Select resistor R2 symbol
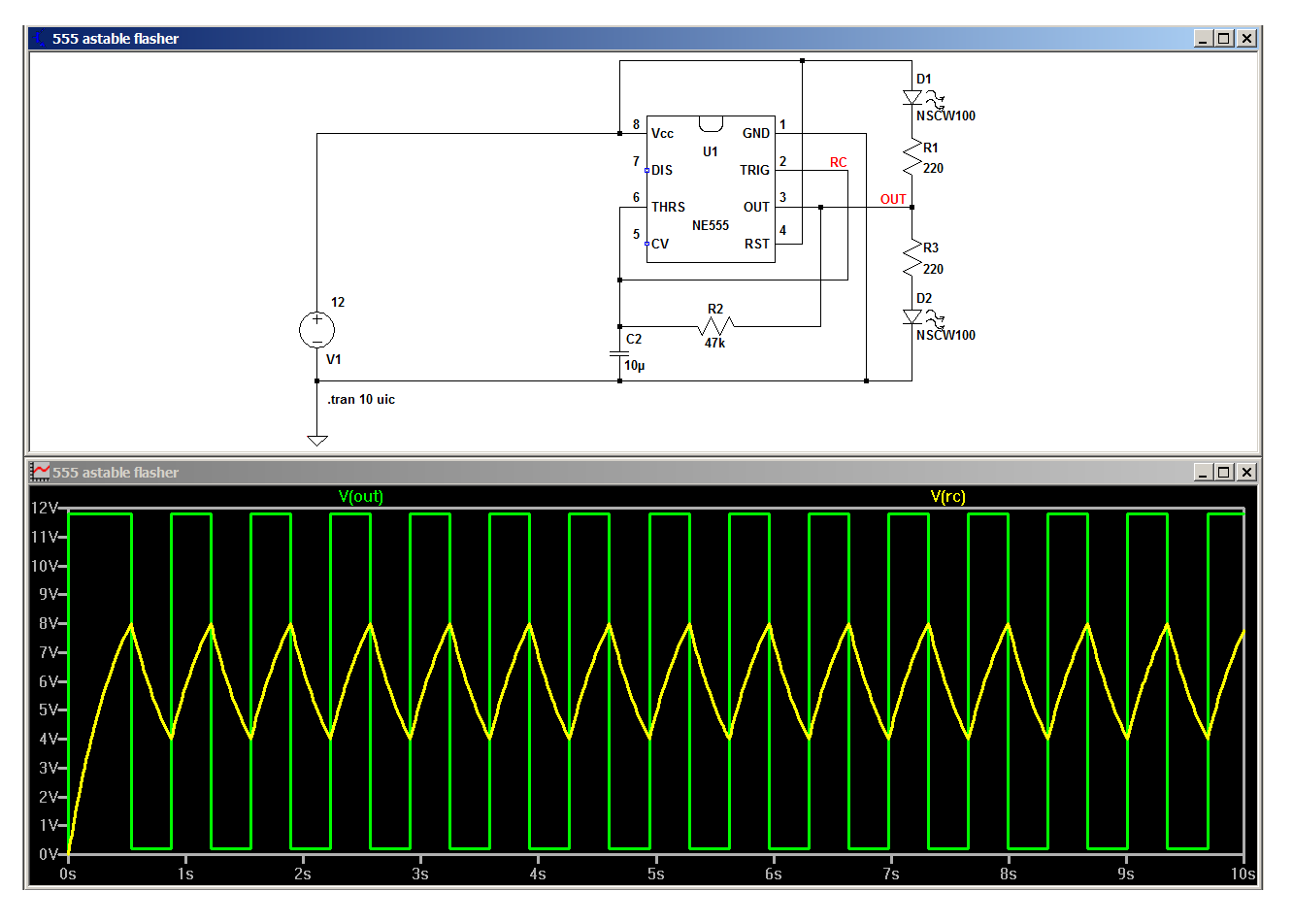Screen dimensions: 1293x924 716,326
